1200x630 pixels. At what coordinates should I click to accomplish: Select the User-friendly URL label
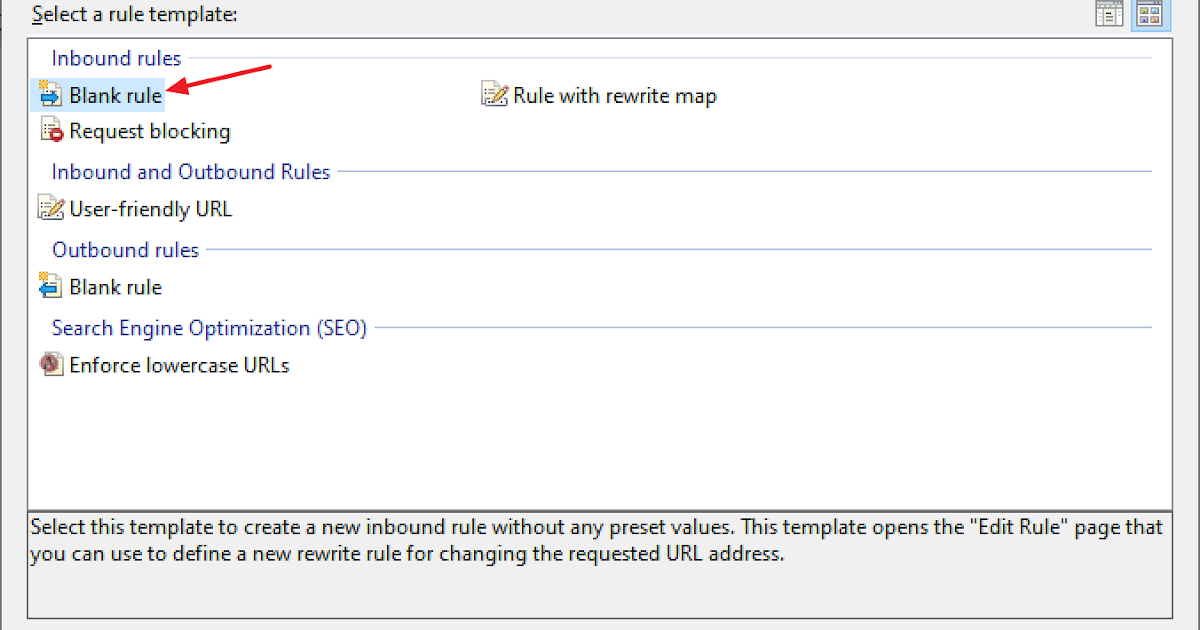(150, 209)
